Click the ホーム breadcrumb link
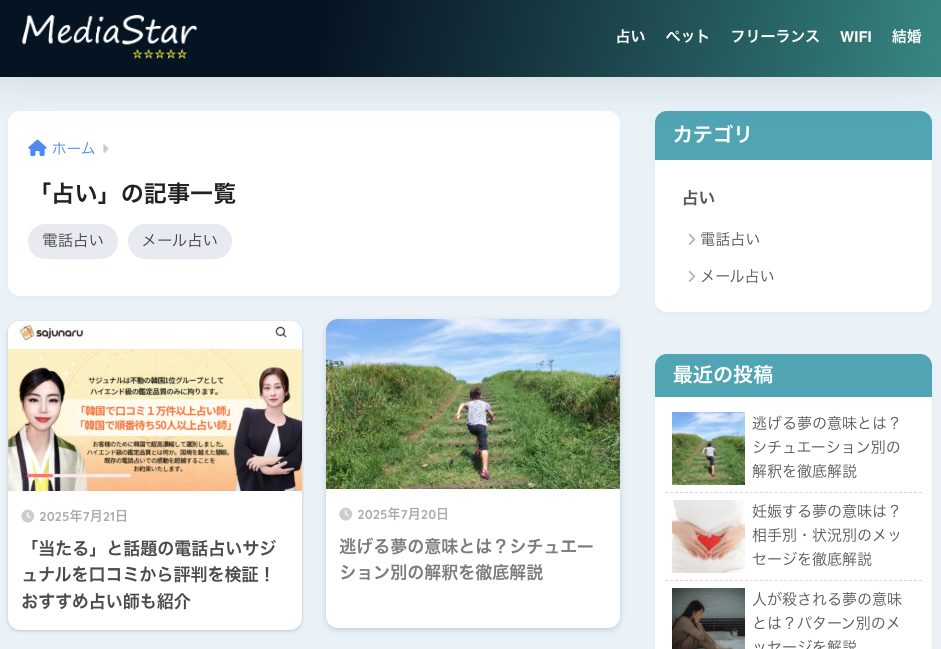The width and height of the screenshot is (941, 649). tap(73, 148)
